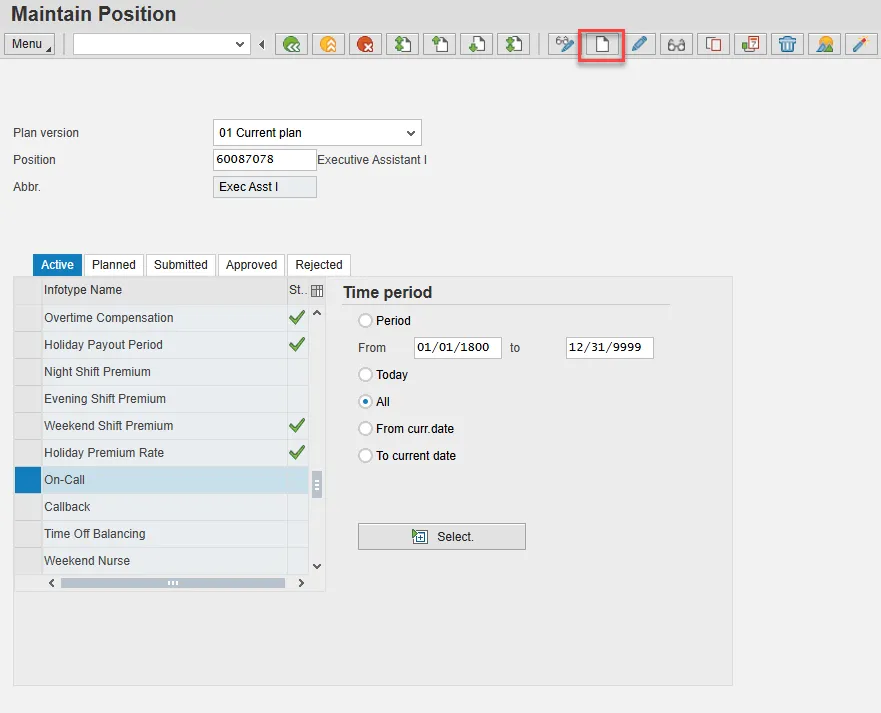881x713 pixels.
Task: Switch to the Submitted tab
Action: coord(181,265)
